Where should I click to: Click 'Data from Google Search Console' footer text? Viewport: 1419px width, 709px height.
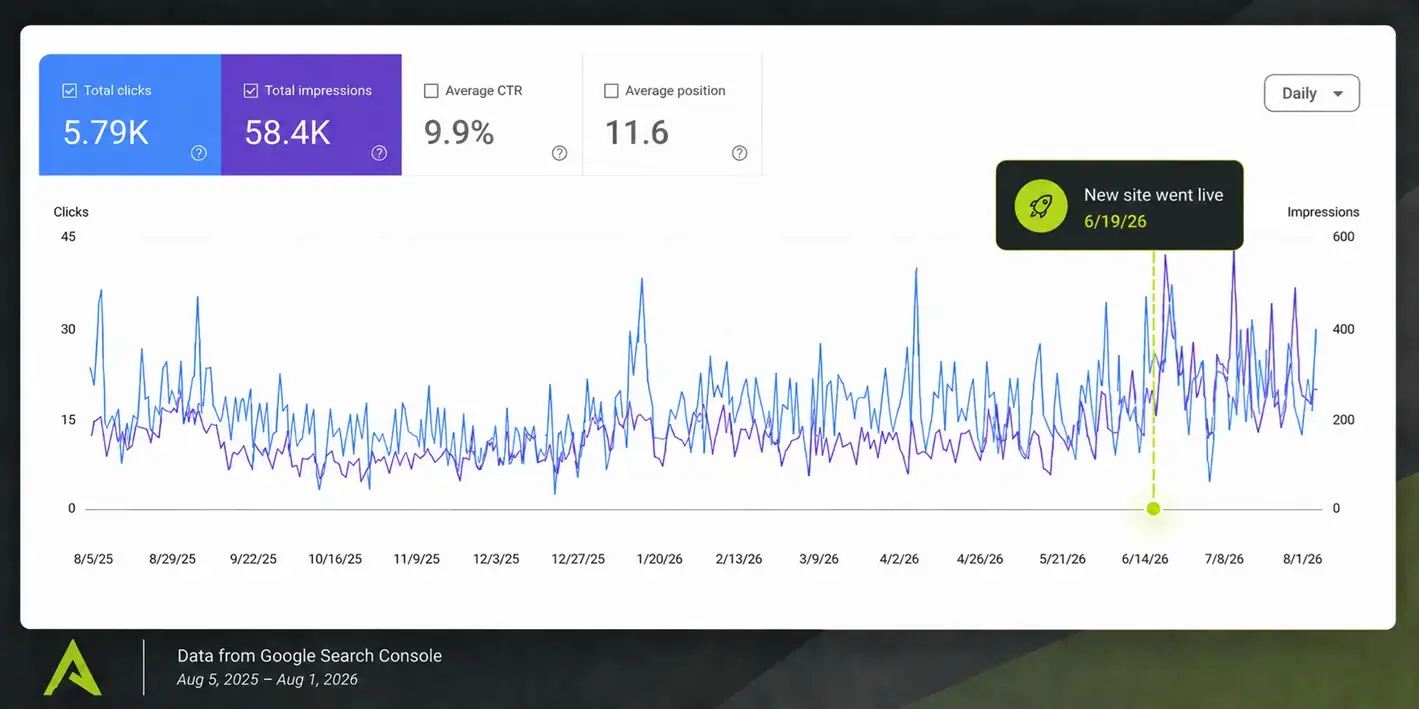[x=310, y=656]
